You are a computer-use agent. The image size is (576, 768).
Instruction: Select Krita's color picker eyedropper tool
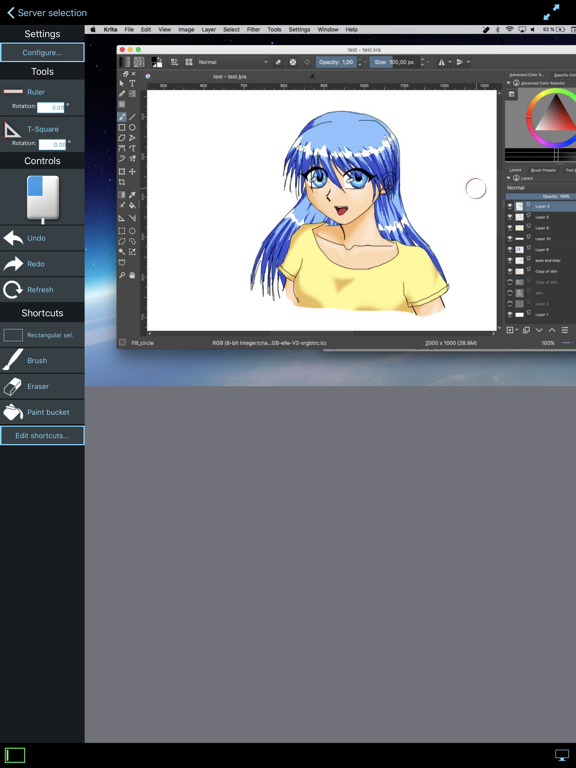132,194
